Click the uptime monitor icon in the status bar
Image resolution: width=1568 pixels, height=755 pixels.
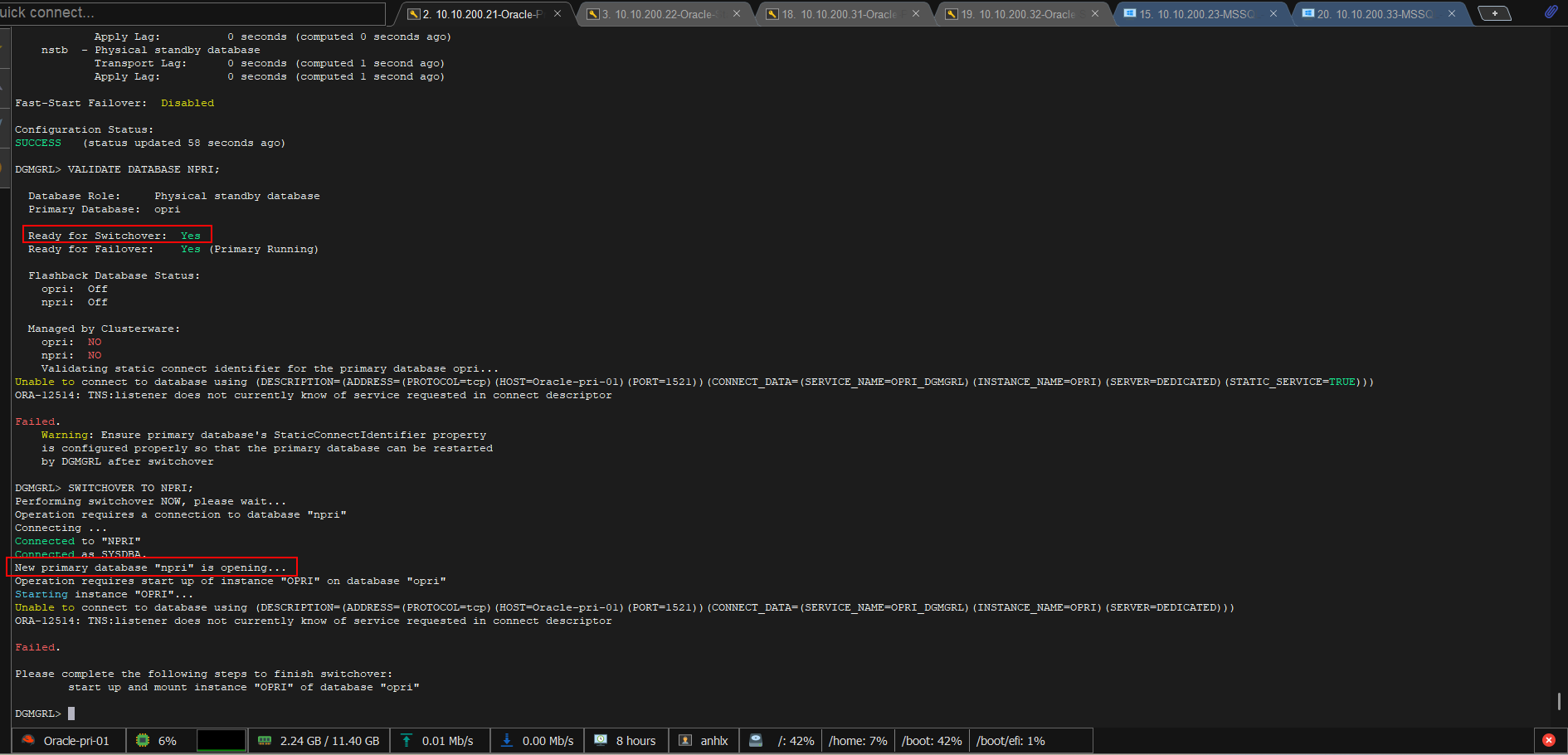click(601, 740)
